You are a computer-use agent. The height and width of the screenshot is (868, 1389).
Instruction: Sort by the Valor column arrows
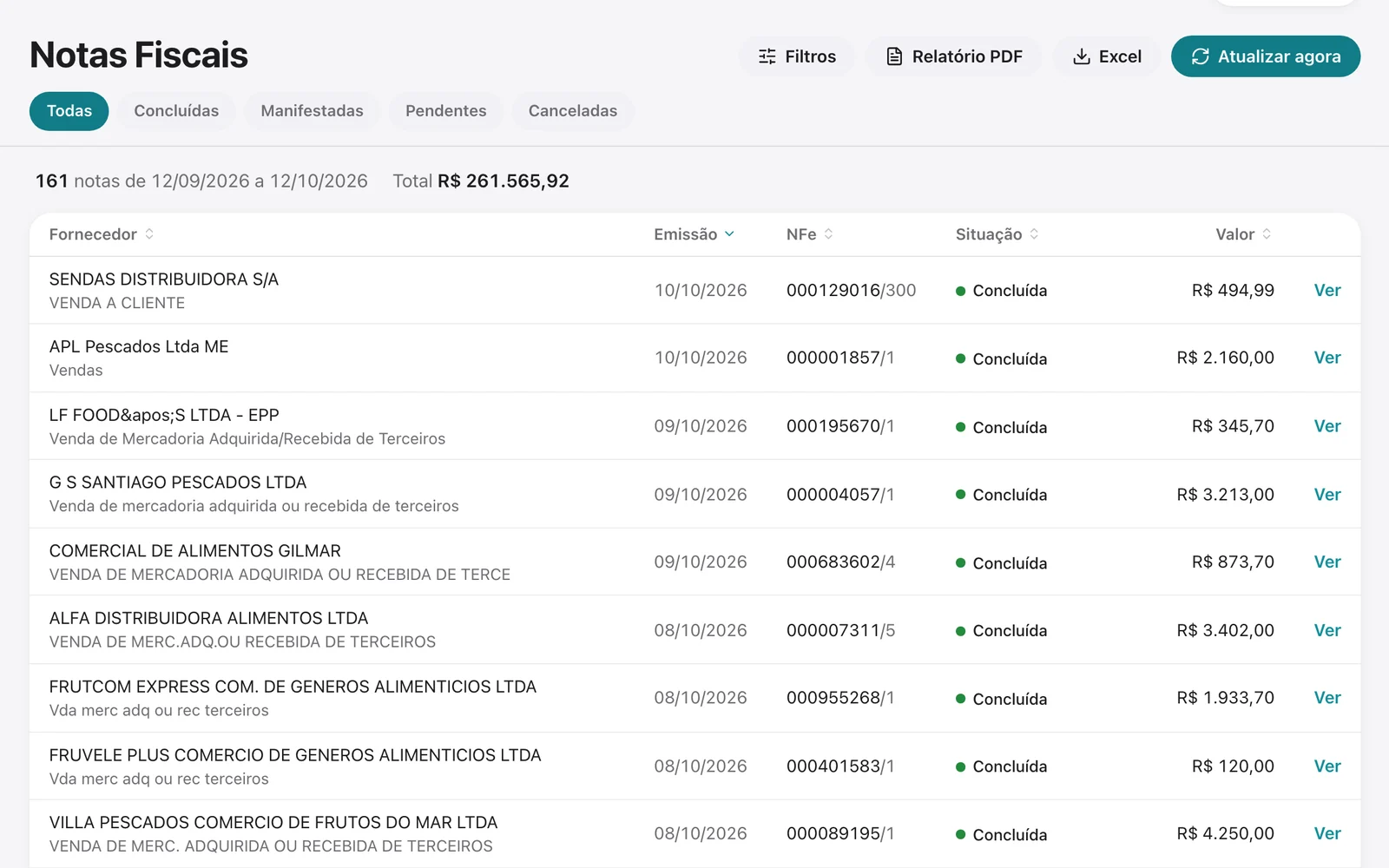point(1267,234)
